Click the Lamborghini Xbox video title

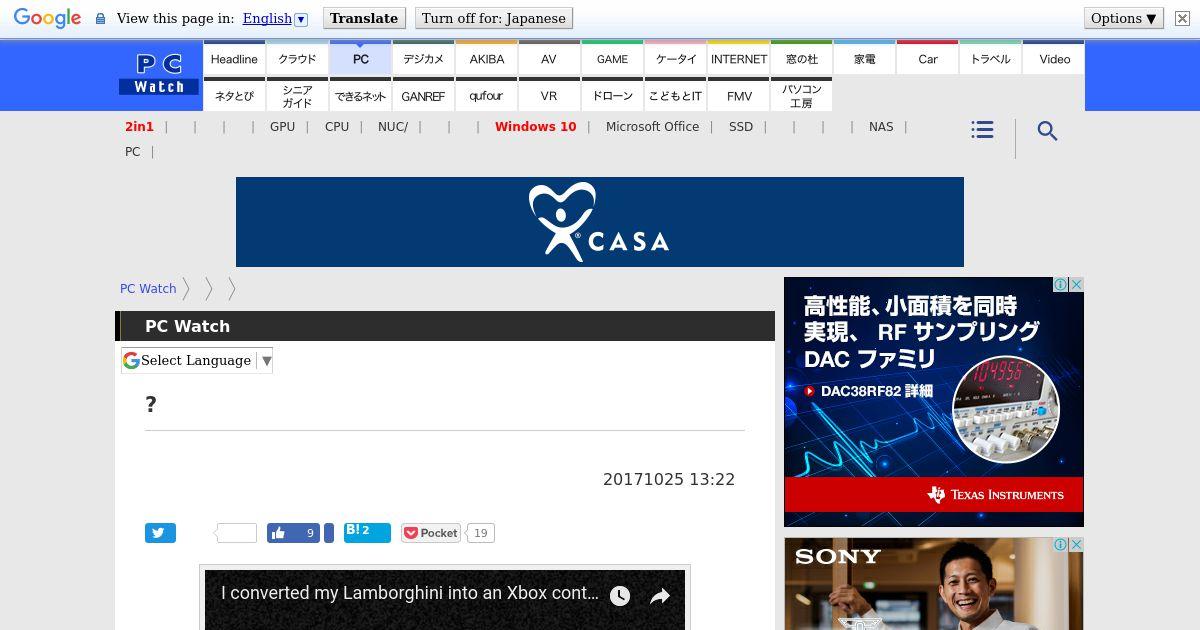point(410,593)
